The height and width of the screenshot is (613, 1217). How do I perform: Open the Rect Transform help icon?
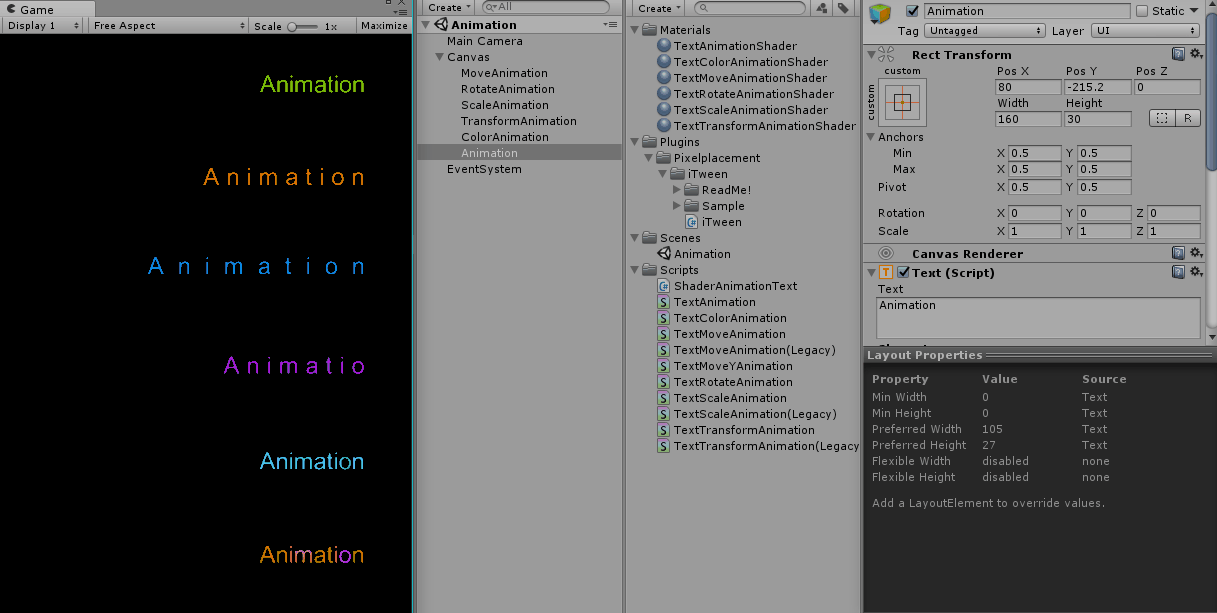pyautogui.click(x=1178, y=55)
